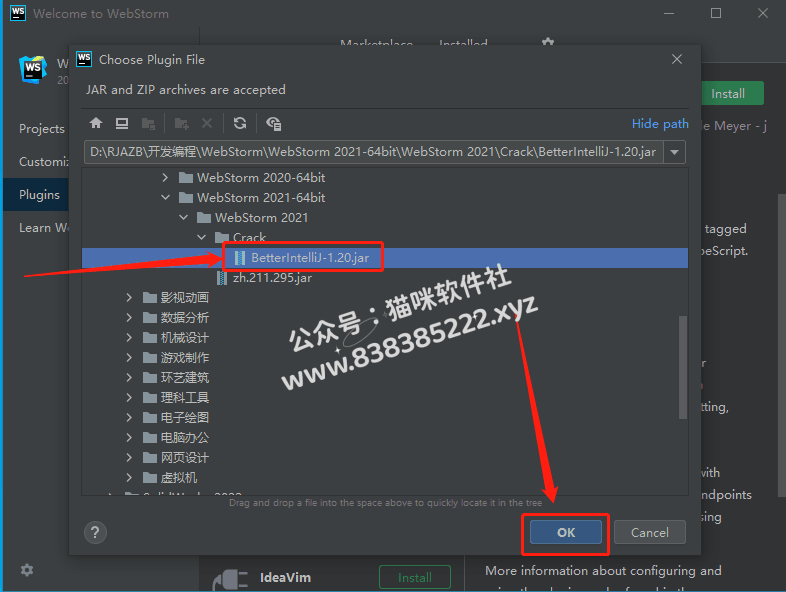
Task: Open settings gear in Welcome window
Action: [27, 570]
